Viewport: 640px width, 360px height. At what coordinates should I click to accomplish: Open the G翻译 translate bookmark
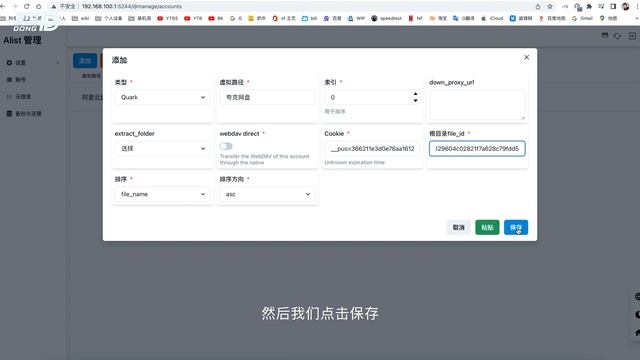464,18
